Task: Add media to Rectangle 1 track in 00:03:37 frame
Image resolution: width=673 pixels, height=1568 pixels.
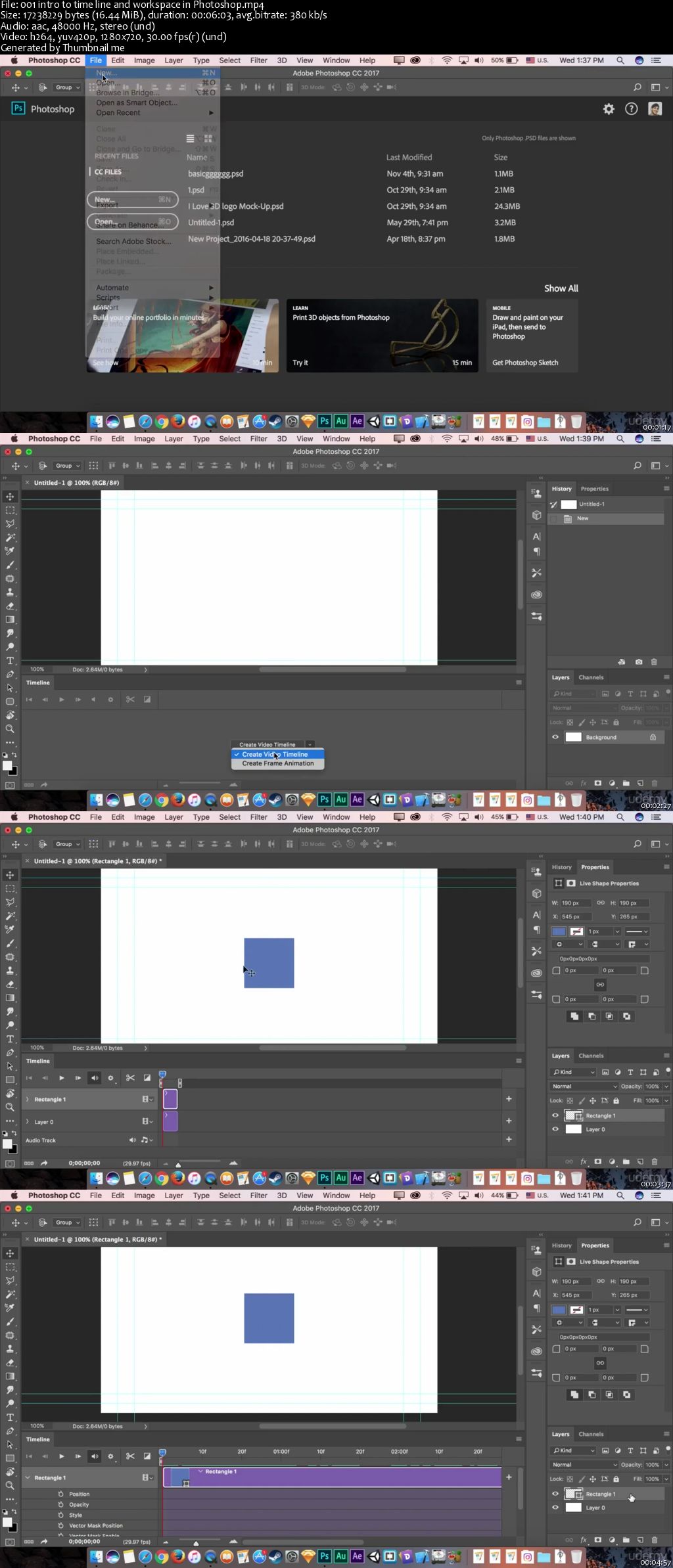Action: 509,1098
